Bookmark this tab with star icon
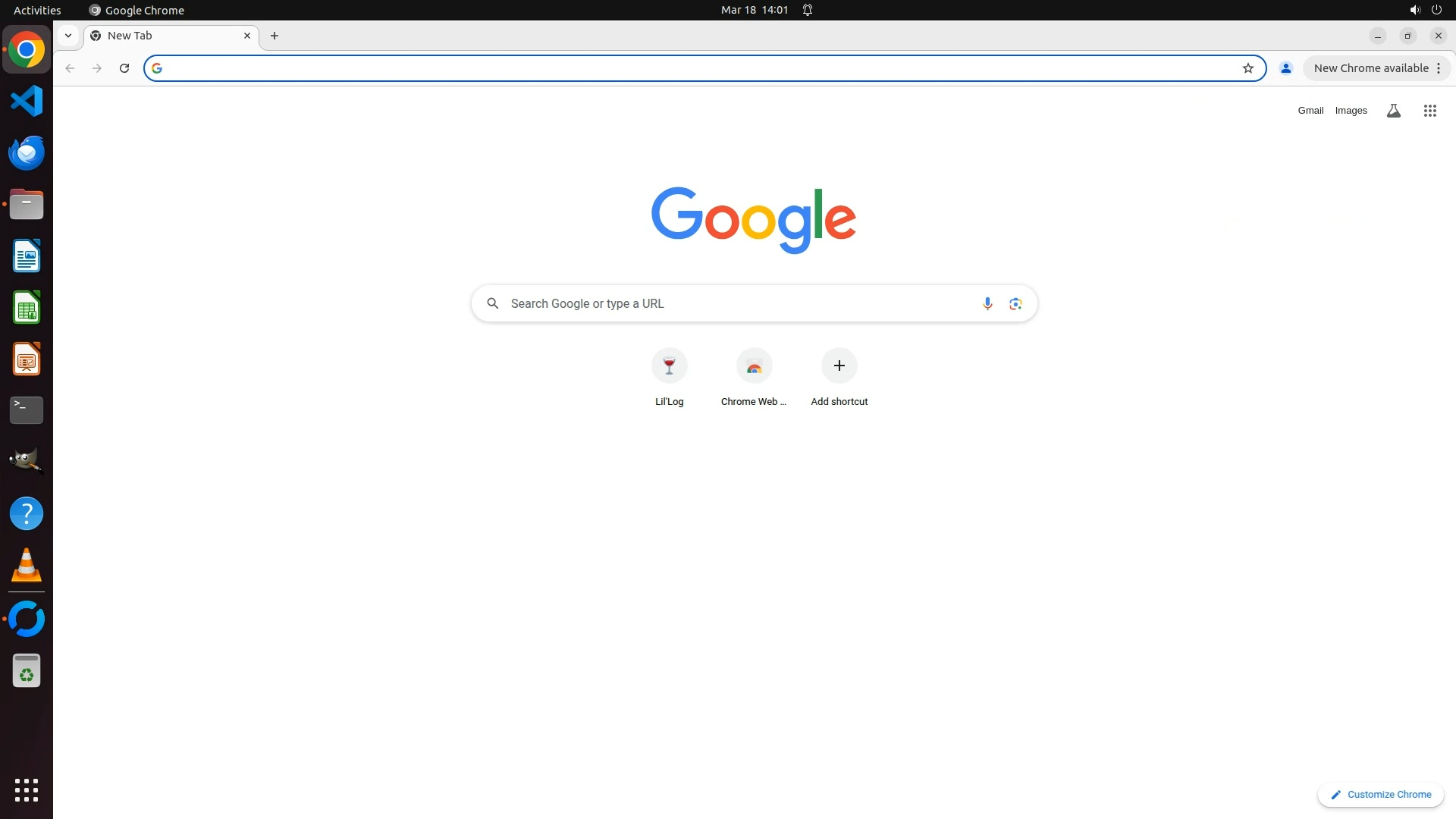1456x819 pixels. point(1247,68)
